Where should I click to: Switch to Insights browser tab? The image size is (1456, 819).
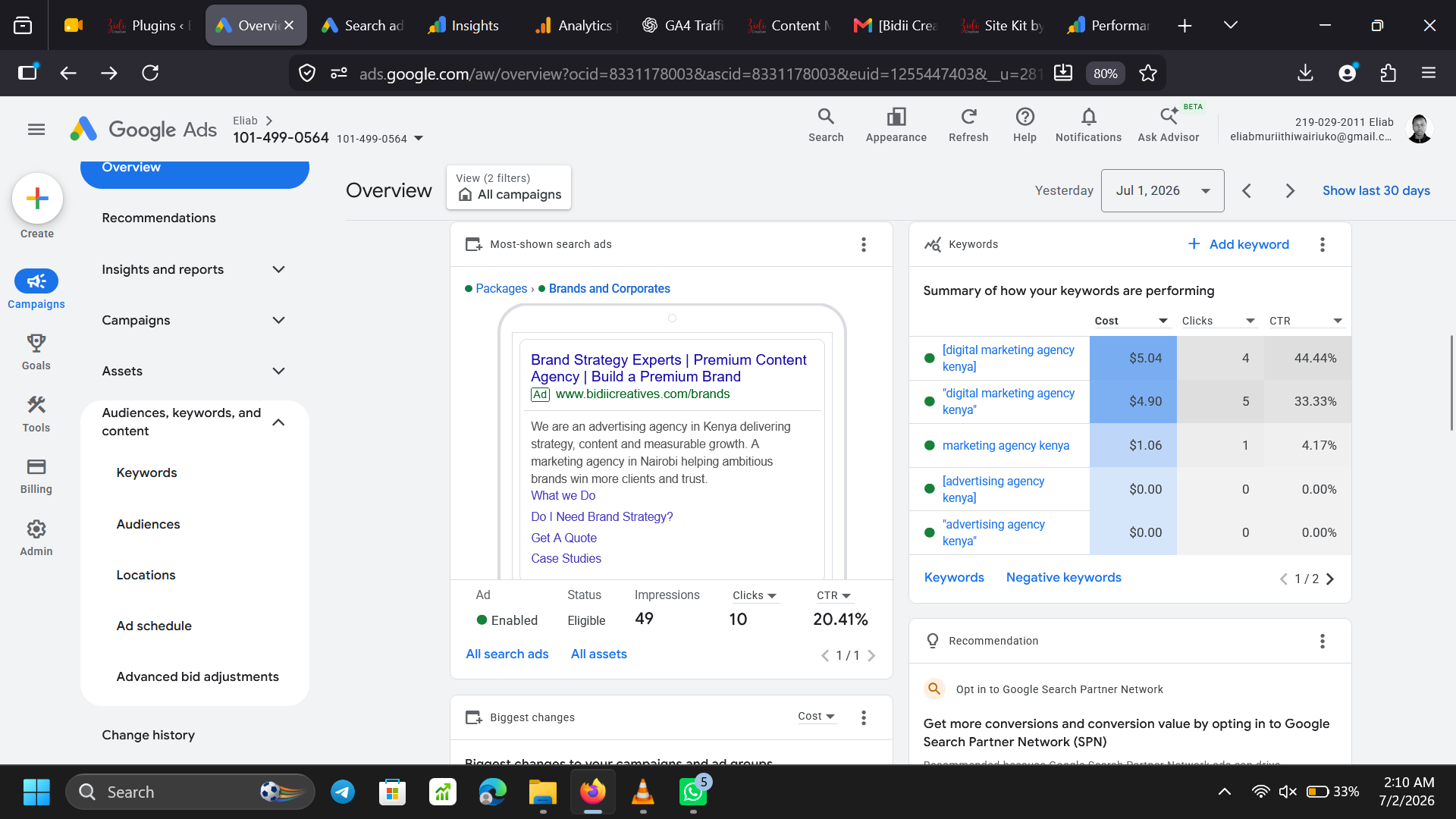464,25
